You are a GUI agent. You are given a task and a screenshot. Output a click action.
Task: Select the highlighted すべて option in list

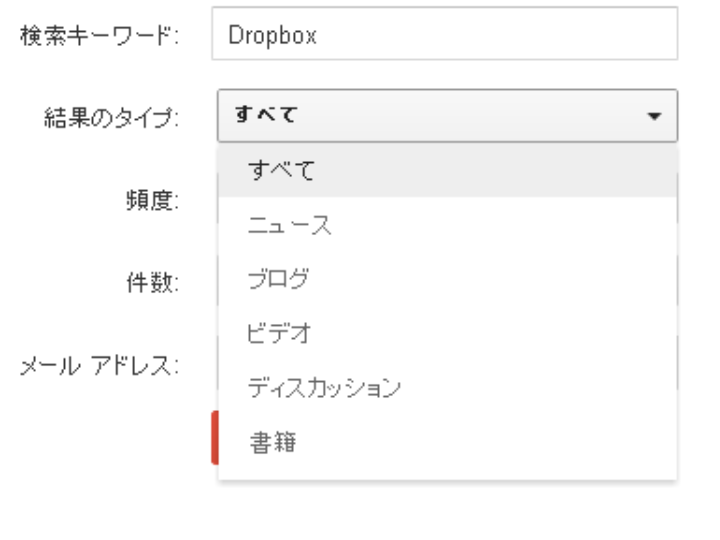[447, 170]
